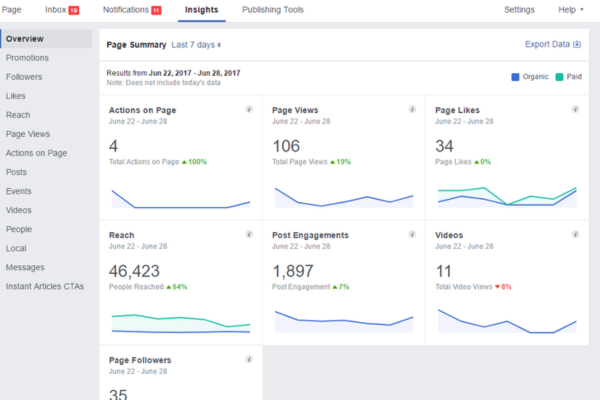600x400 pixels.
Task: Click the Export Data link
Action: pos(553,44)
